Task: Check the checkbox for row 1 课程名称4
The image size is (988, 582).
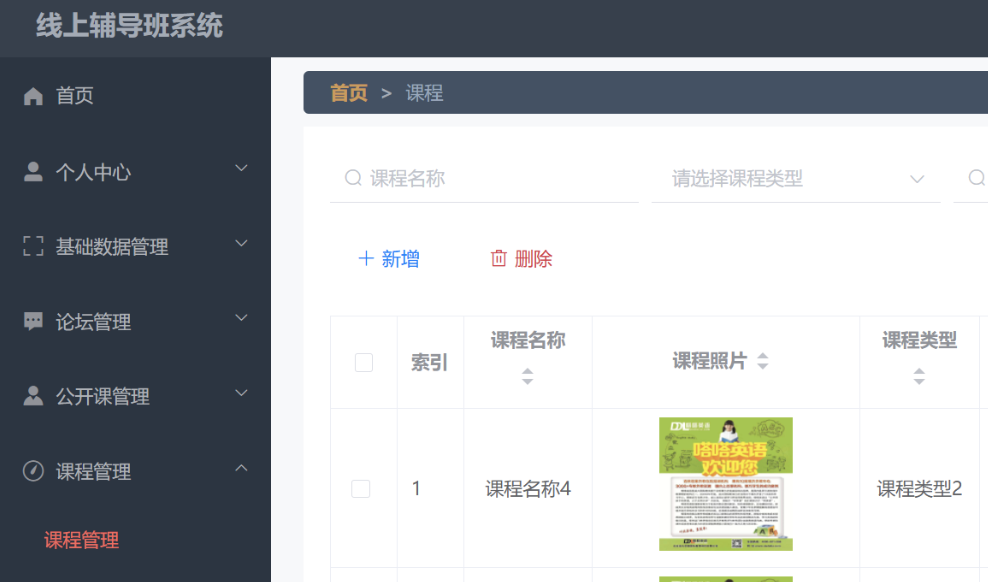Action: [x=361, y=488]
